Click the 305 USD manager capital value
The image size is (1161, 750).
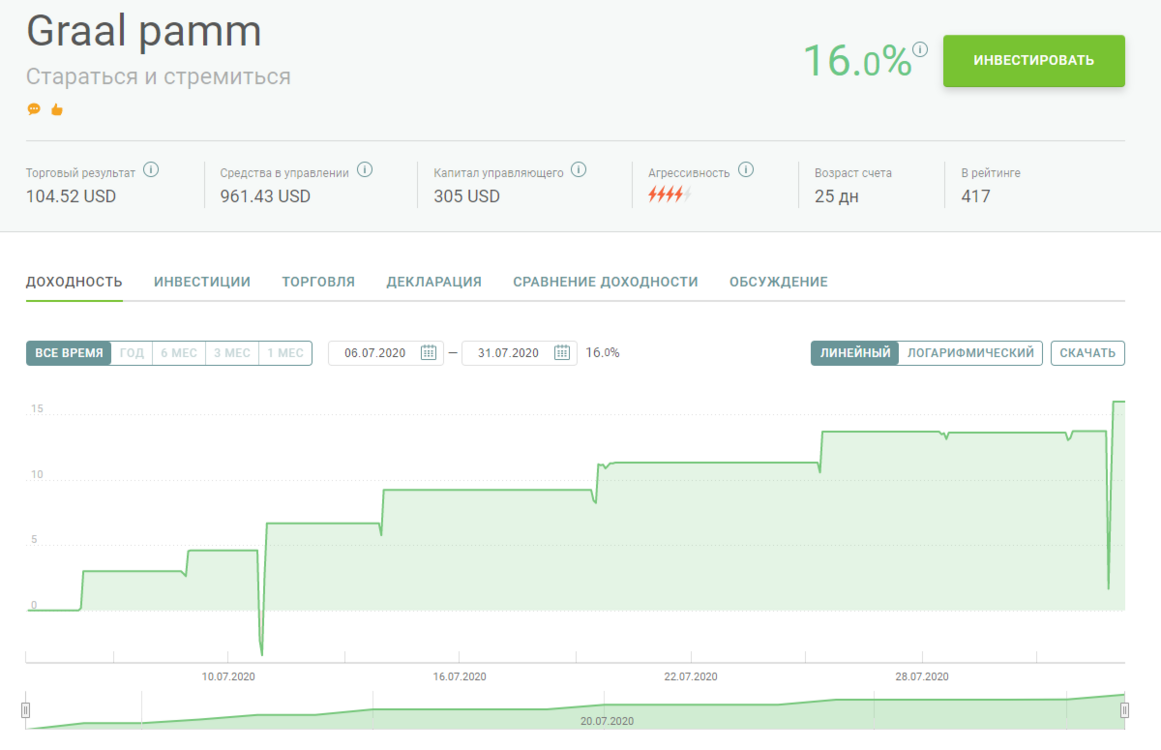click(466, 196)
